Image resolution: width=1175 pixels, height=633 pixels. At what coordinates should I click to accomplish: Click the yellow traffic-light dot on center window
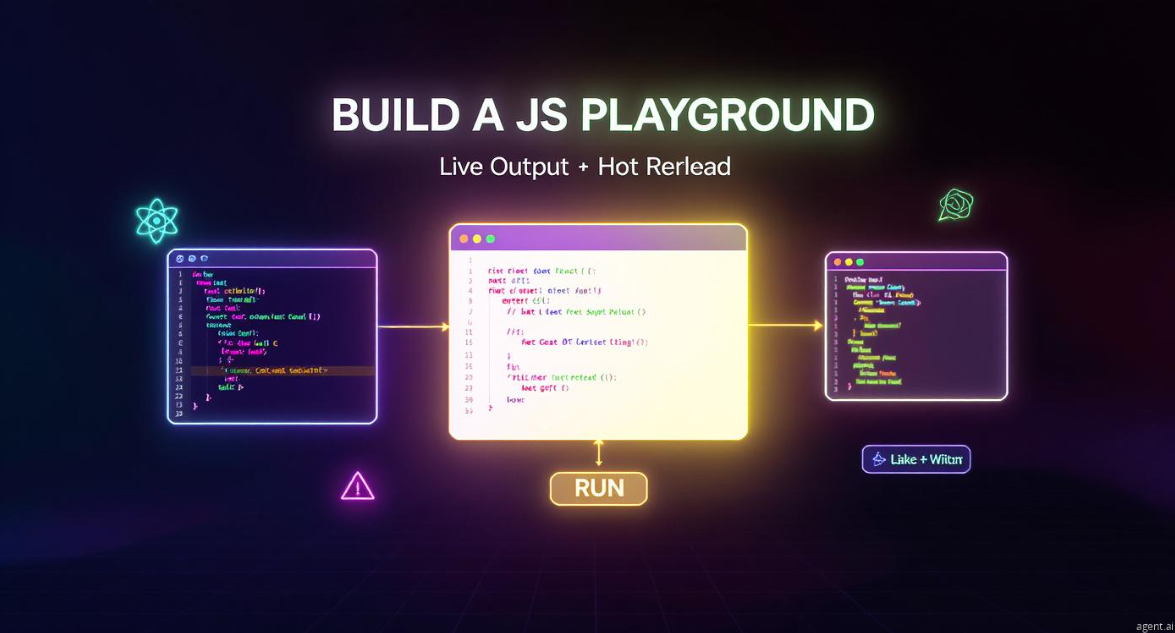(x=477, y=238)
